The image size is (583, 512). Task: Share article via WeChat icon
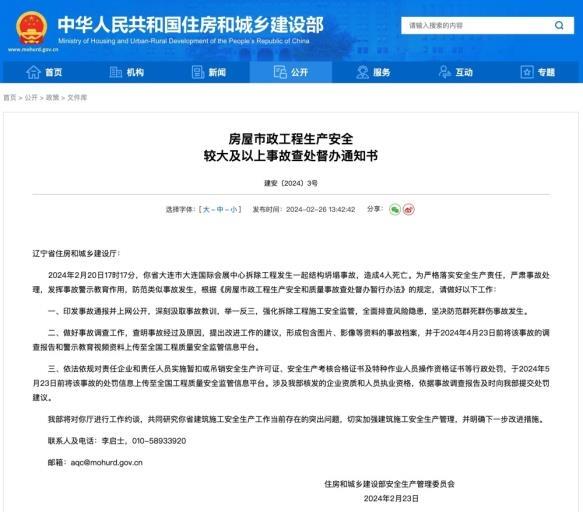tap(395, 209)
